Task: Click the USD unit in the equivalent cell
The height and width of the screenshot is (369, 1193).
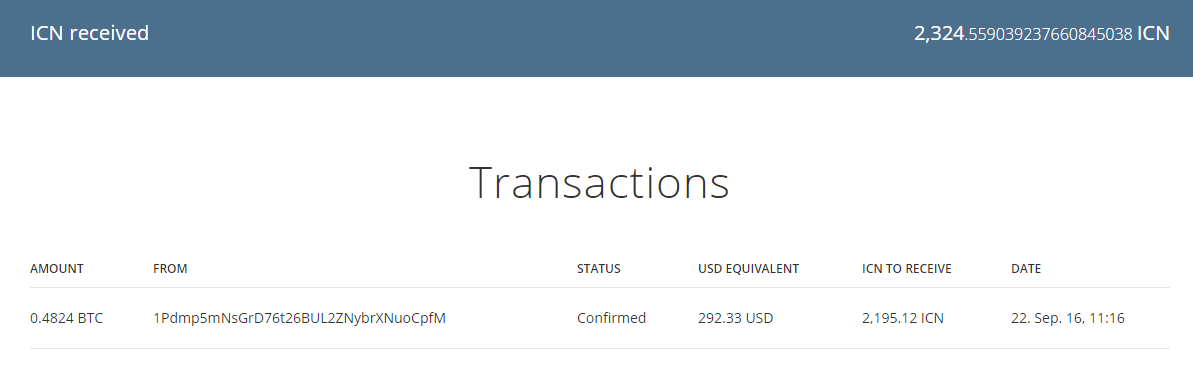Action: (759, 318)
